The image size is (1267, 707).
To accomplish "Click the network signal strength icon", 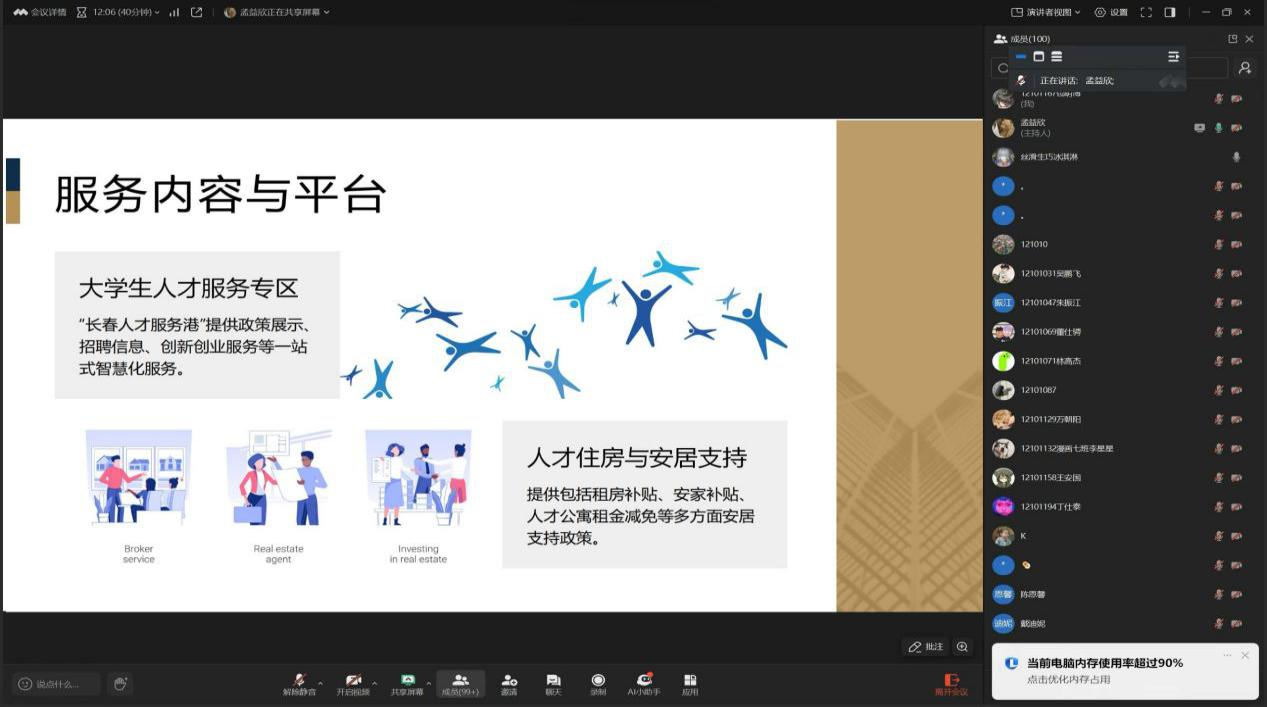I will [x=174, y=12].
